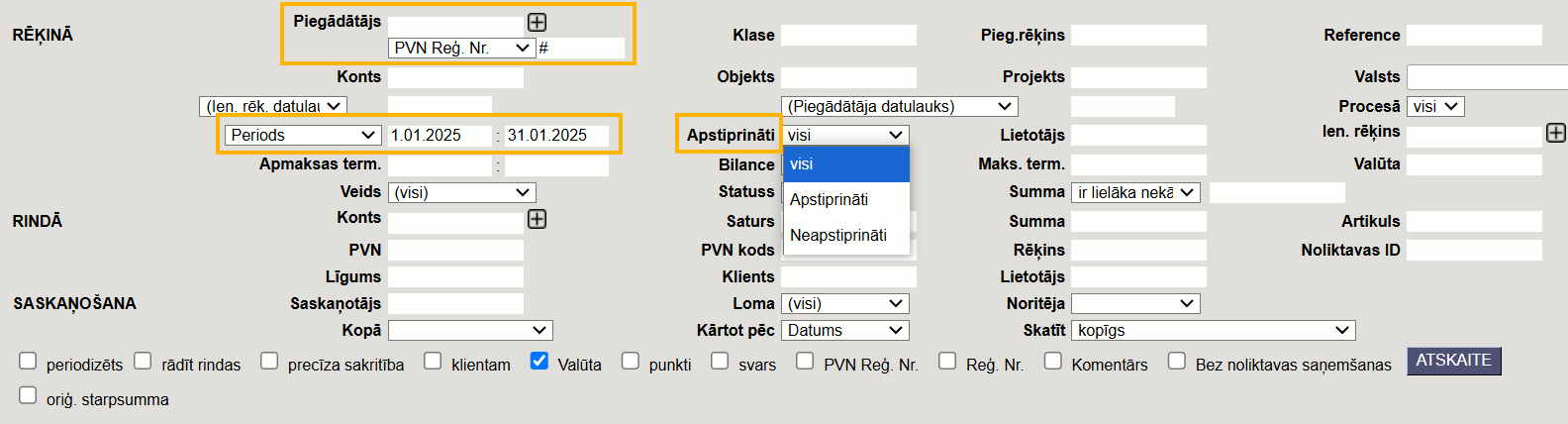Select Apstiprināti option in open list

click(x=830, y=199)
